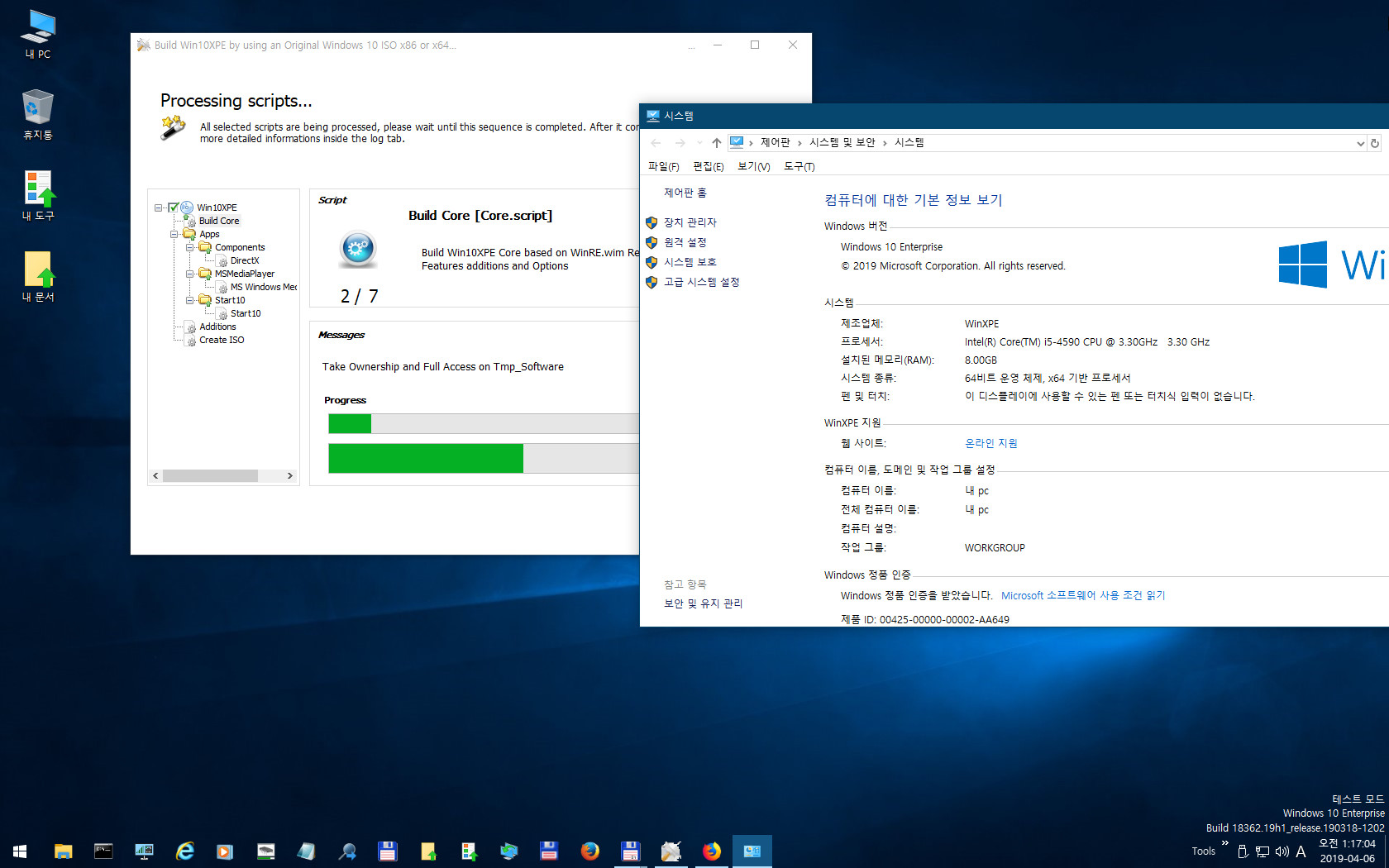Click the tree horizontal scrollbar thumb

tap(210, 475)
